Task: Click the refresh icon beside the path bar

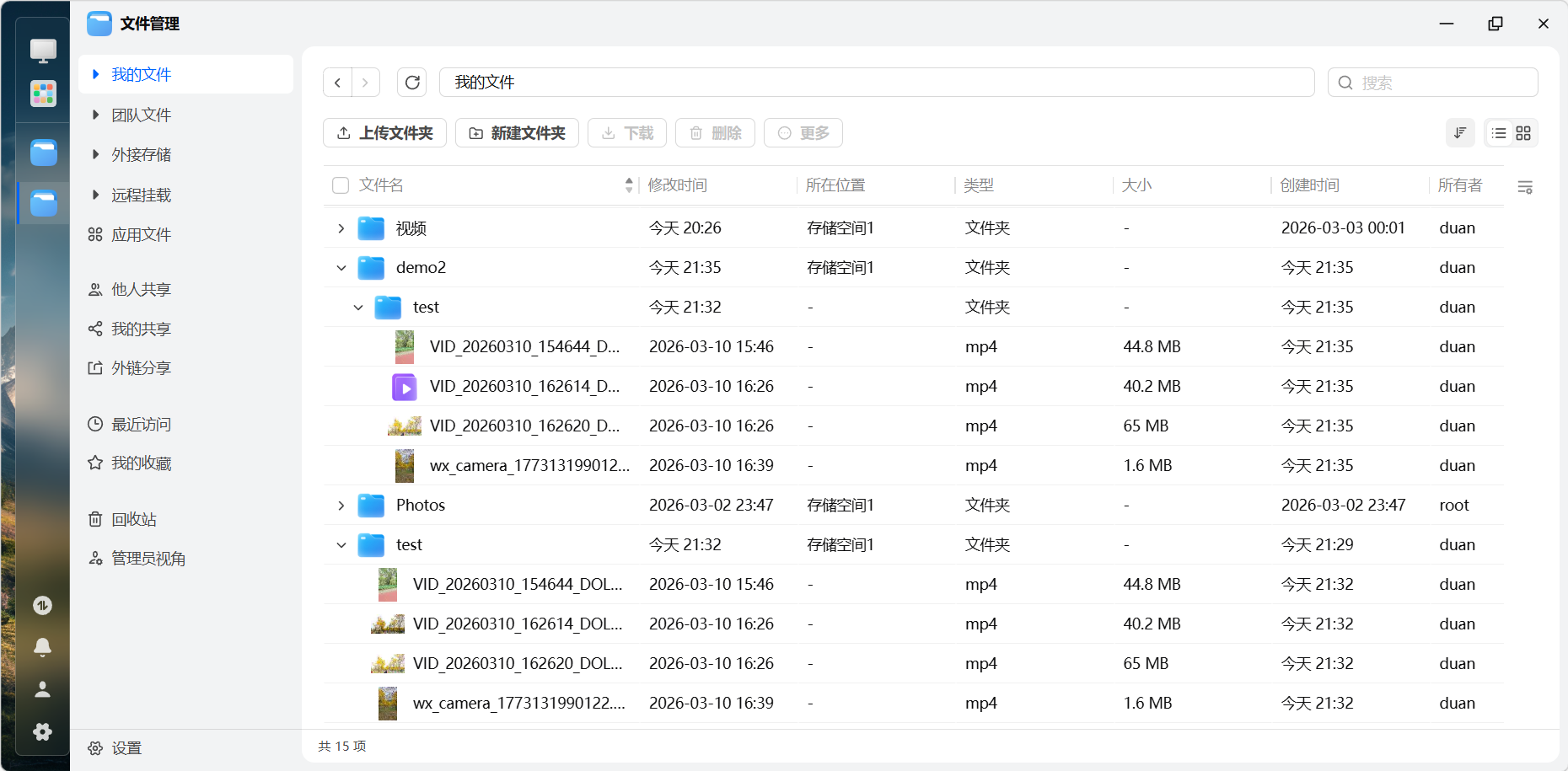Action: pos(412,83)
